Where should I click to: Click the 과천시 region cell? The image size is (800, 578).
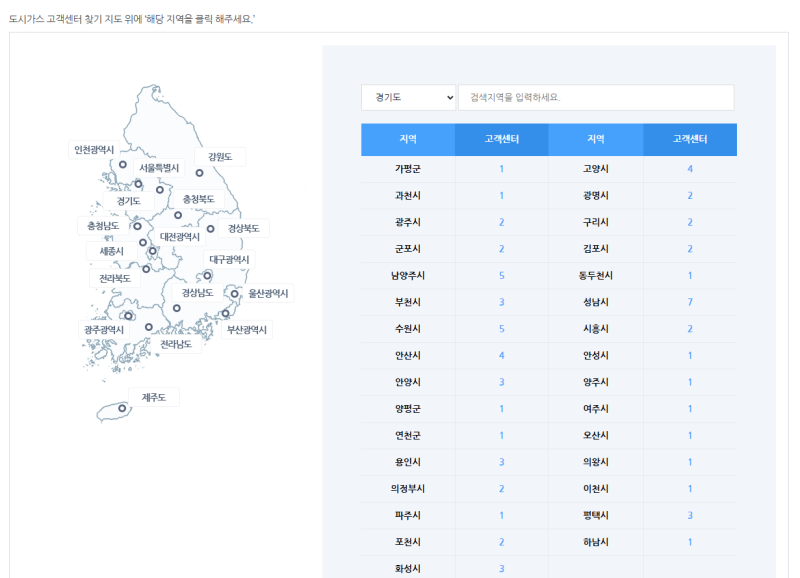(408, 195)
